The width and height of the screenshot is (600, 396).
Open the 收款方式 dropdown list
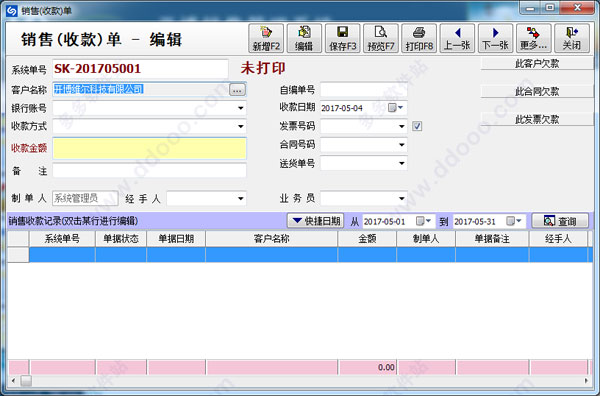[240, 126]
